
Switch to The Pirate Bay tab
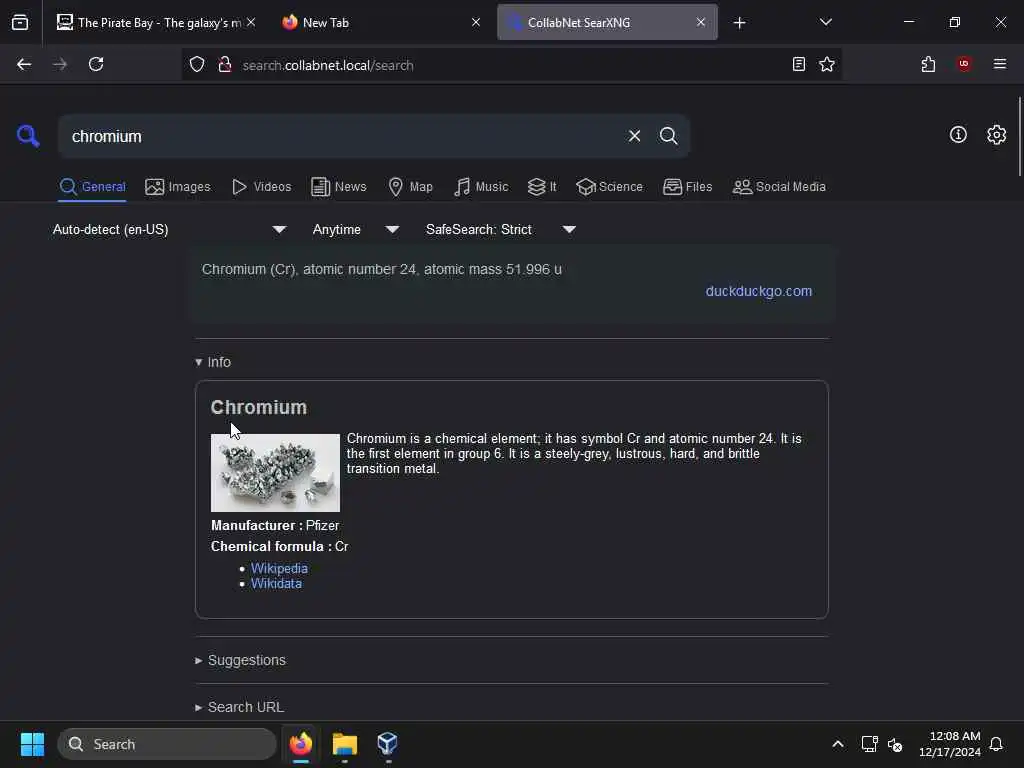point(148,23)
